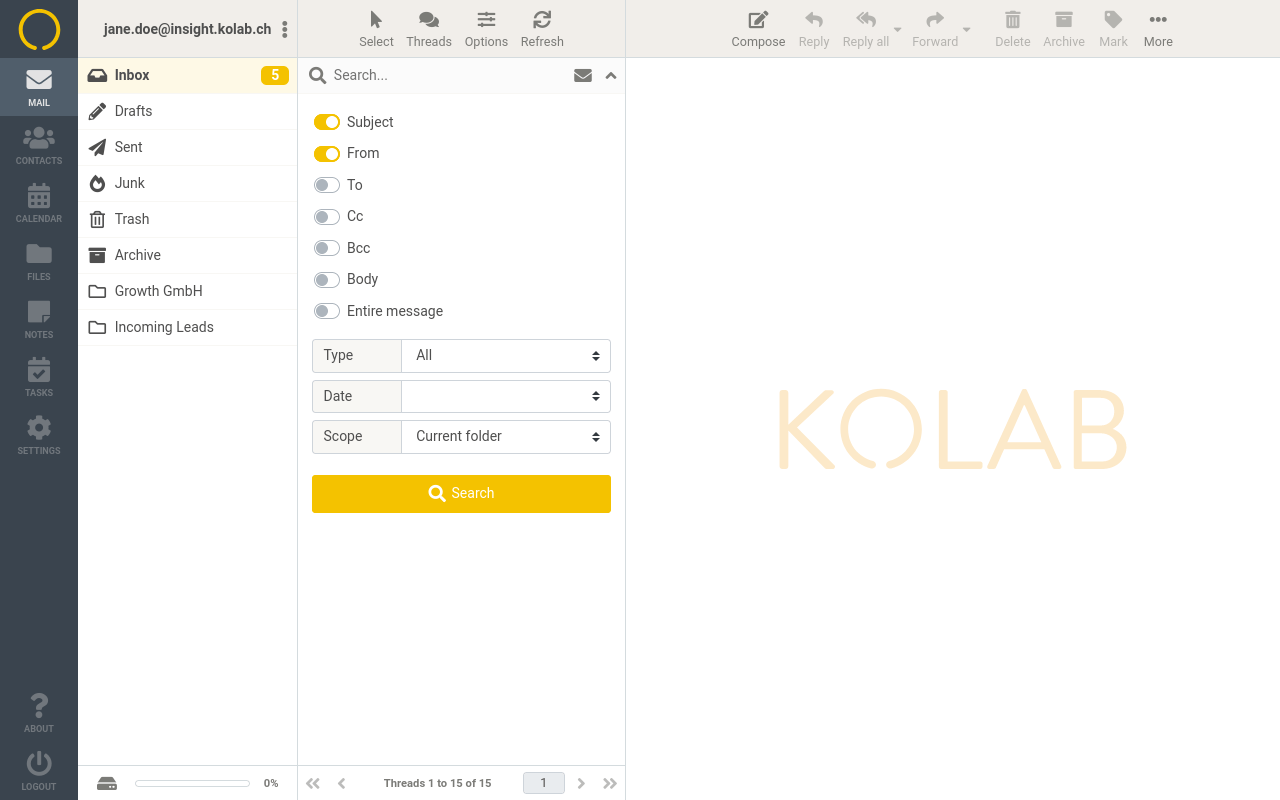1280x800 pixels.
Task: Click the "Threads 1 to 15 of 15" text
Action: (437, 783)
